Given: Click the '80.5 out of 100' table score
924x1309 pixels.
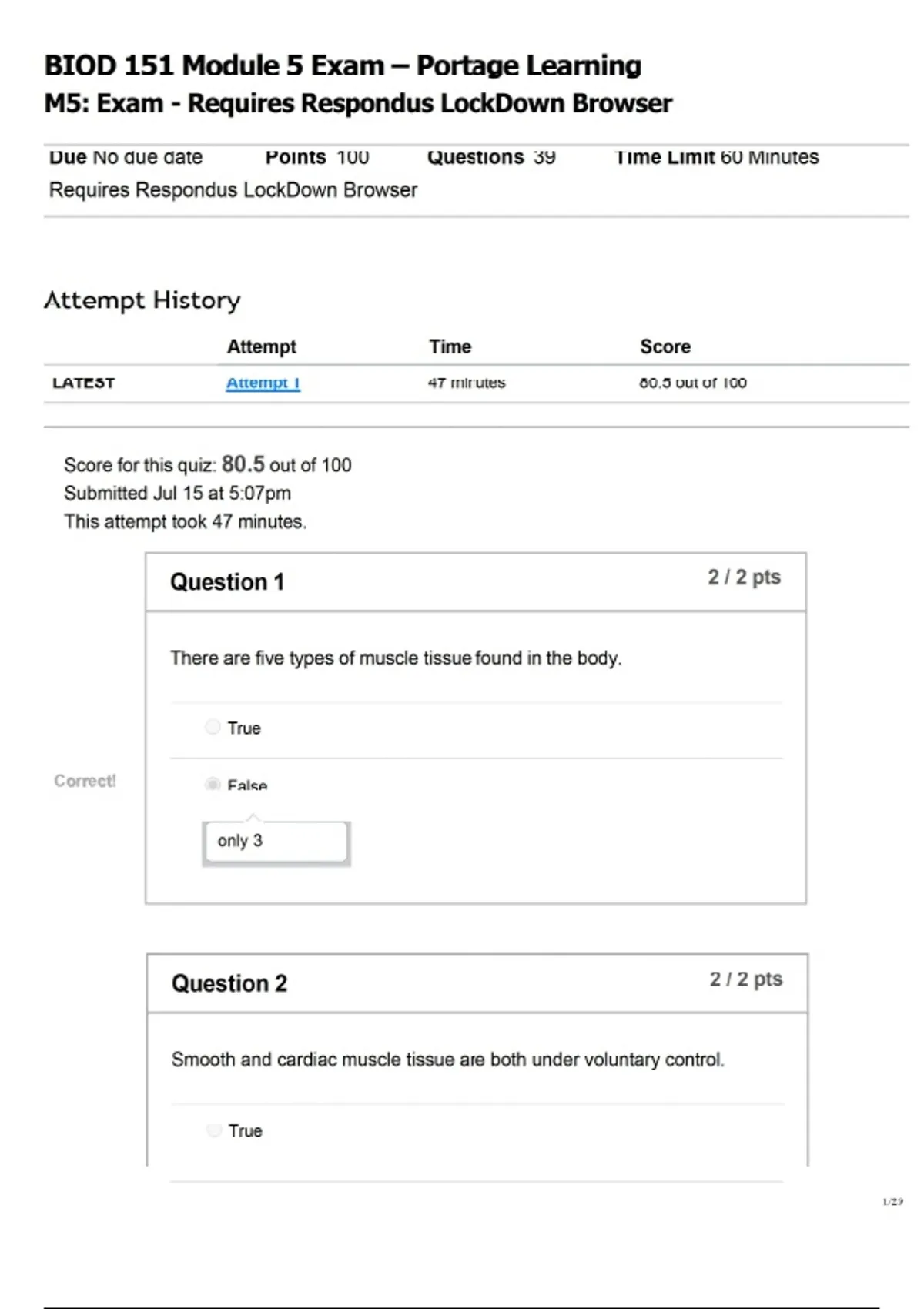Looking at the screenshot, I should pyautogui.click(x=692, y=383).
